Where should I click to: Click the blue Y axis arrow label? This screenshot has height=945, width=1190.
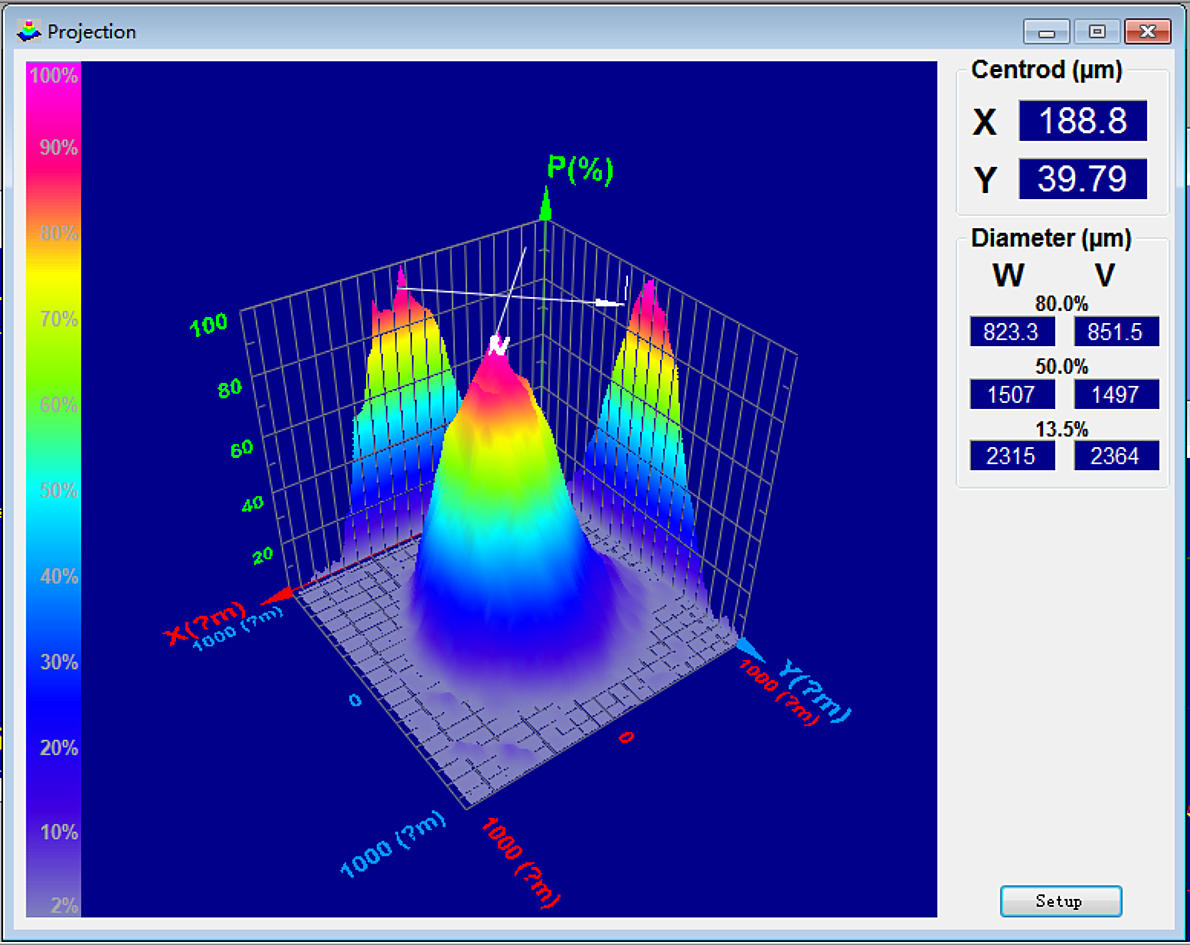(x=815, y=690)
